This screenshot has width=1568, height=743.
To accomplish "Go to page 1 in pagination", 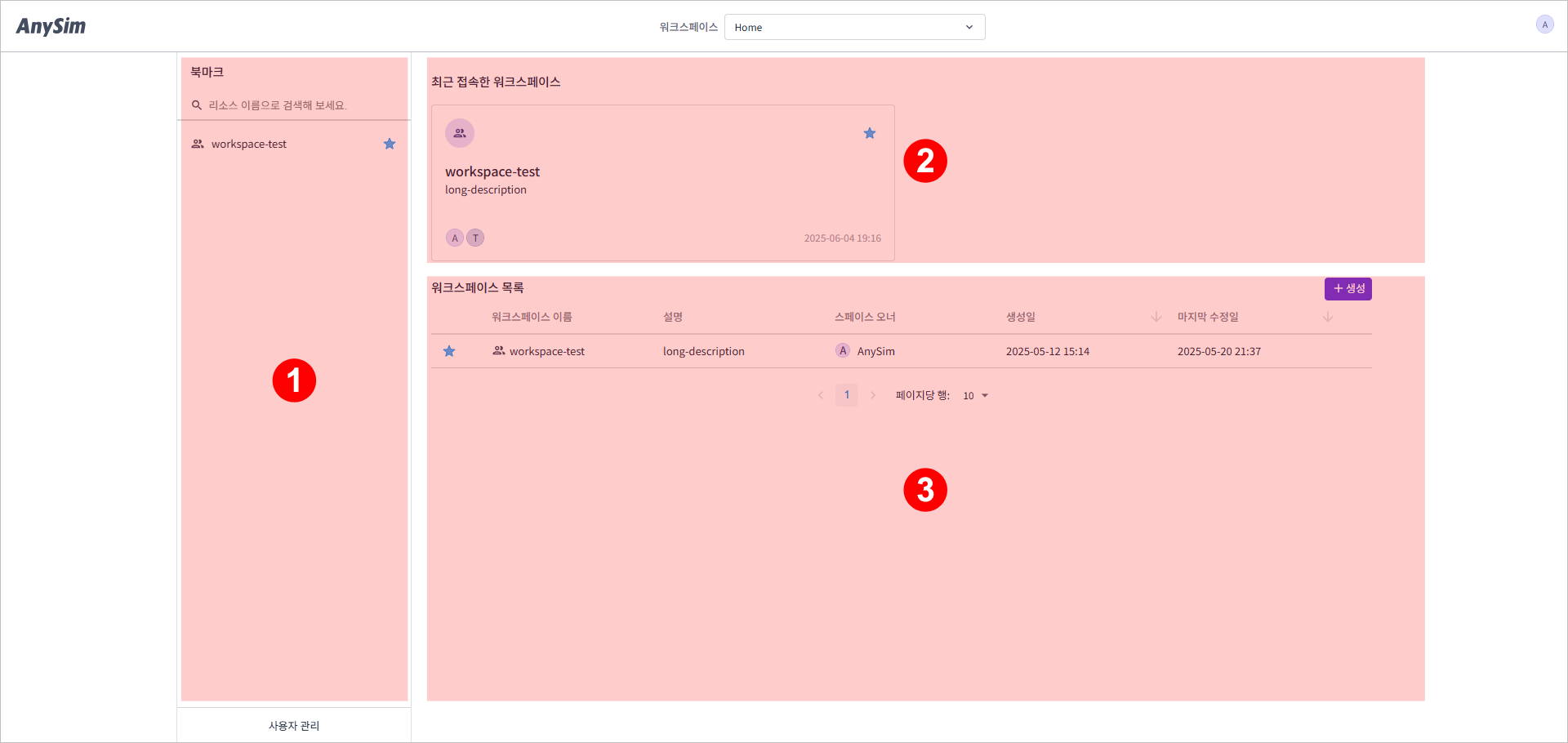I will point(847,395).
